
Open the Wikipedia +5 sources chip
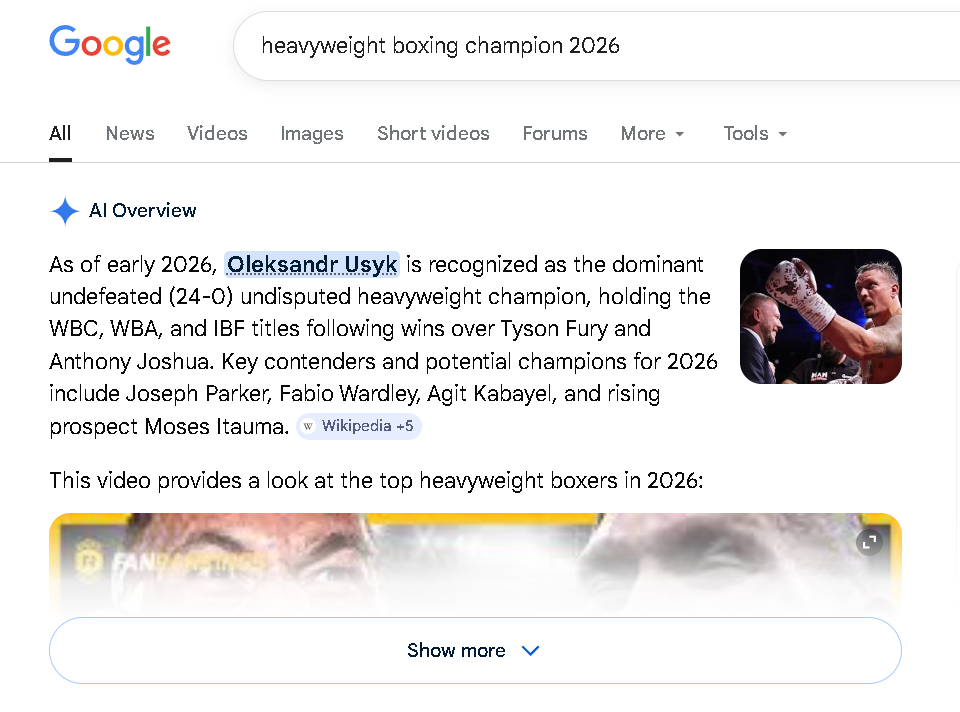pos(359,427)
